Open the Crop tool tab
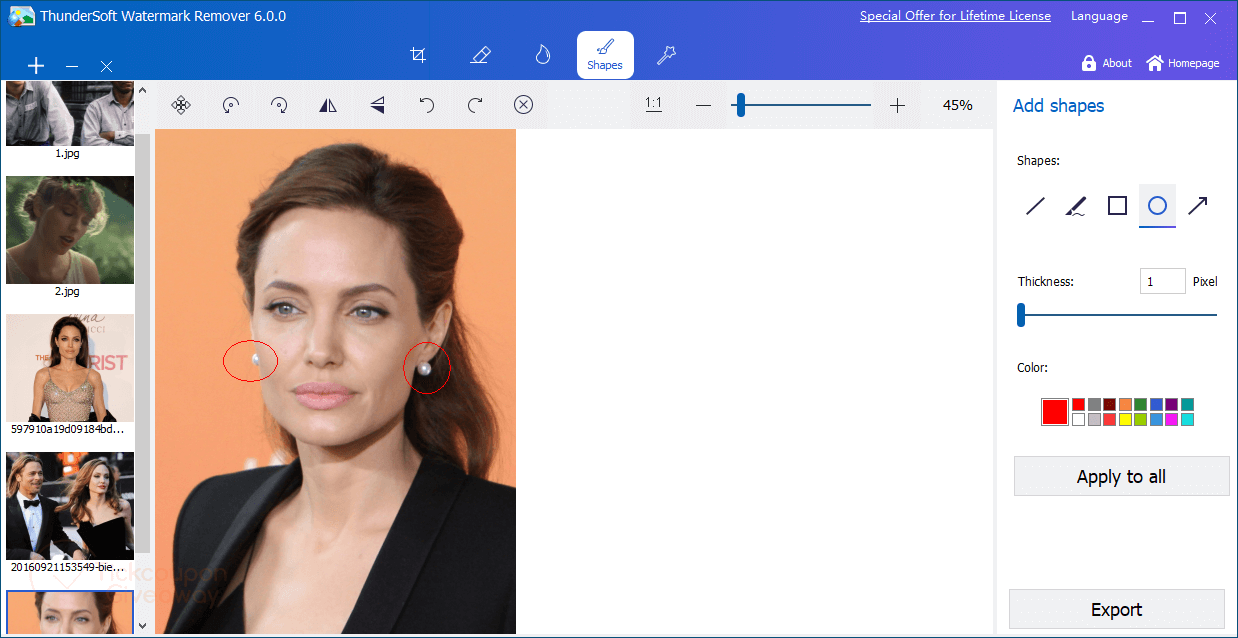The height and width of the screenshot is (638, 1238). coord(419,55)
